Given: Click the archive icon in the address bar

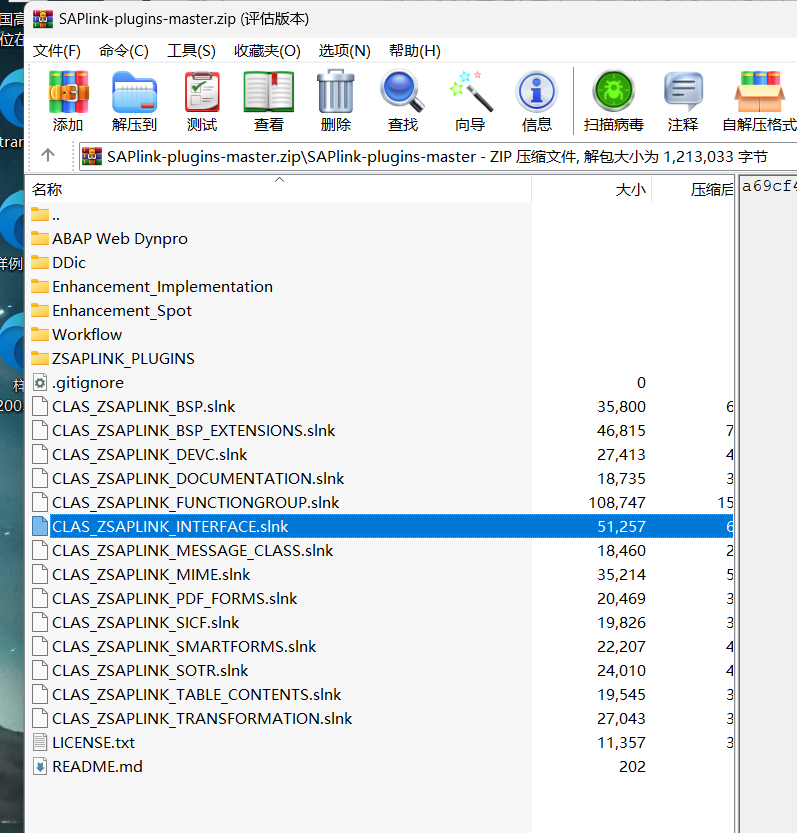Looking at the screenshot, I should coord(92,156).
